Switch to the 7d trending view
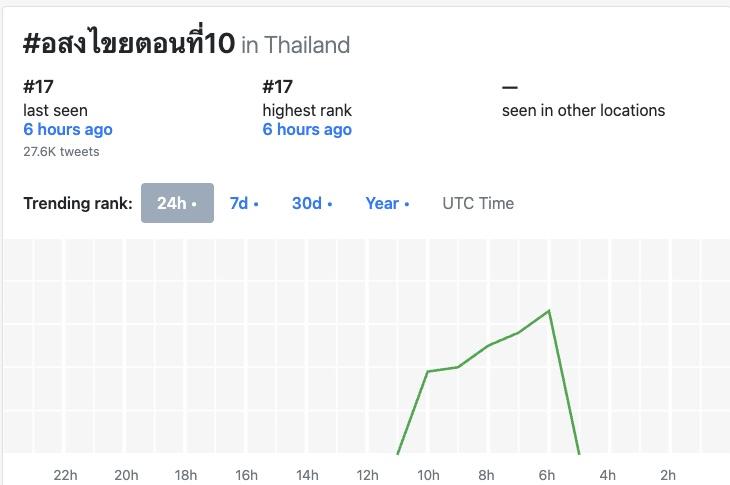Image resolution: width=730 pixels, height=485 pixels. pos(243,203)
